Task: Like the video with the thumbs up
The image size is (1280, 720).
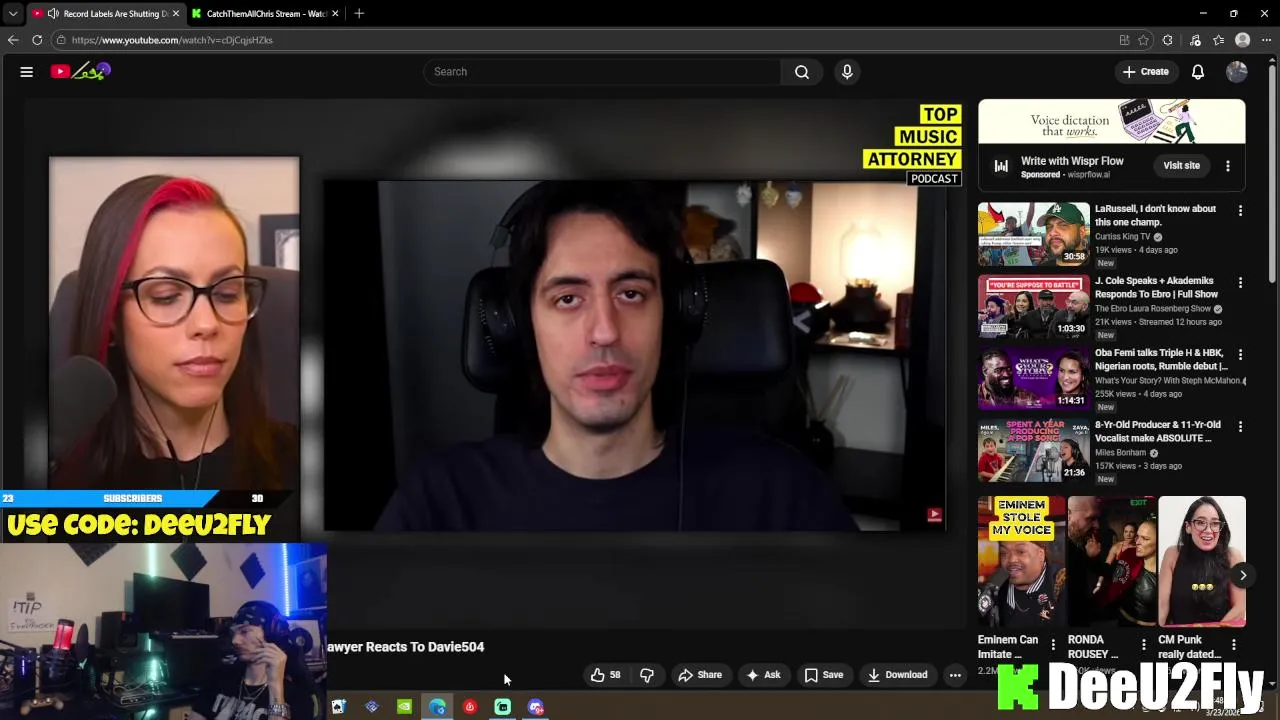Action: coord(605,675)
